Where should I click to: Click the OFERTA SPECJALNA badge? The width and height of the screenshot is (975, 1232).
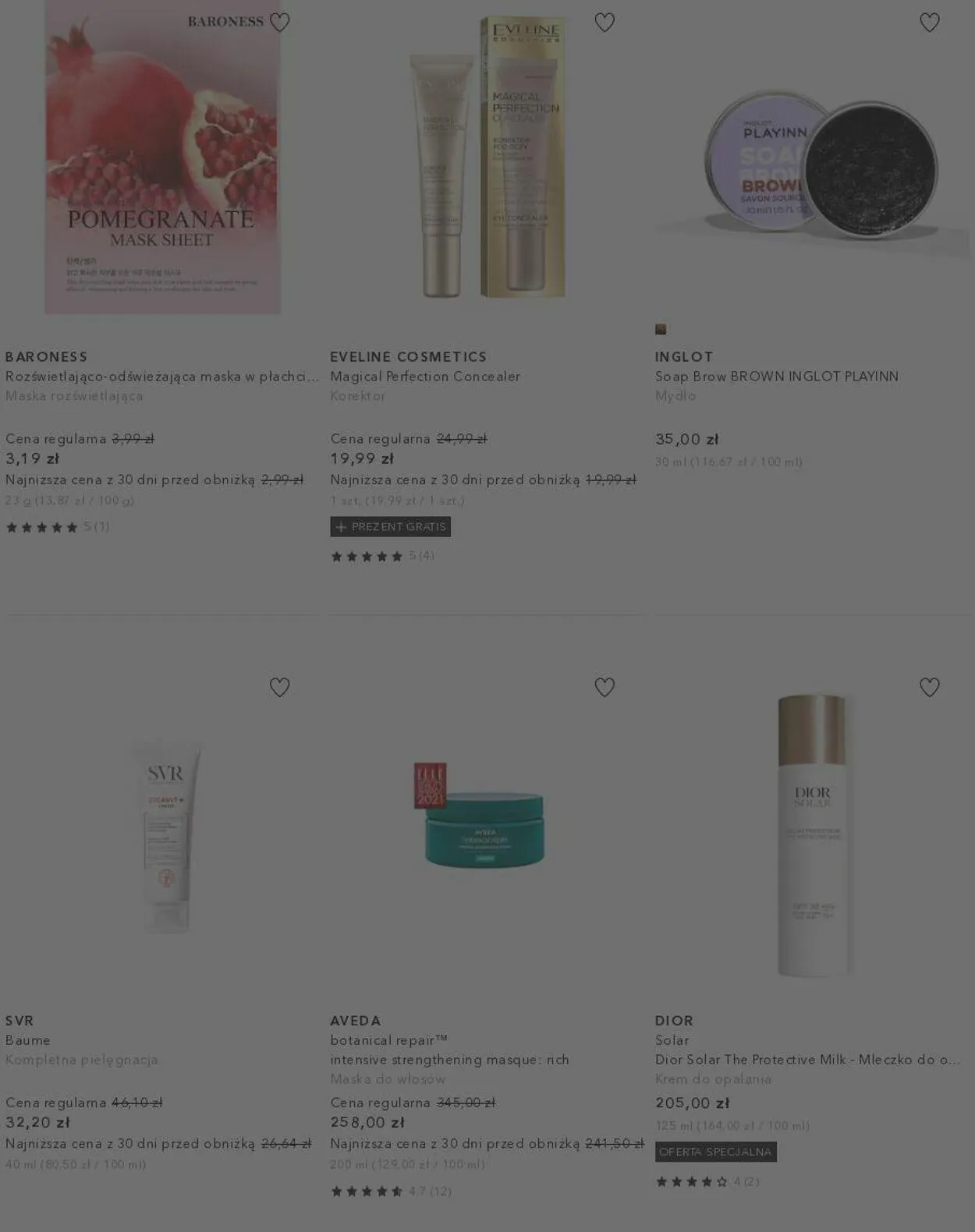(x=715, y=1152)
